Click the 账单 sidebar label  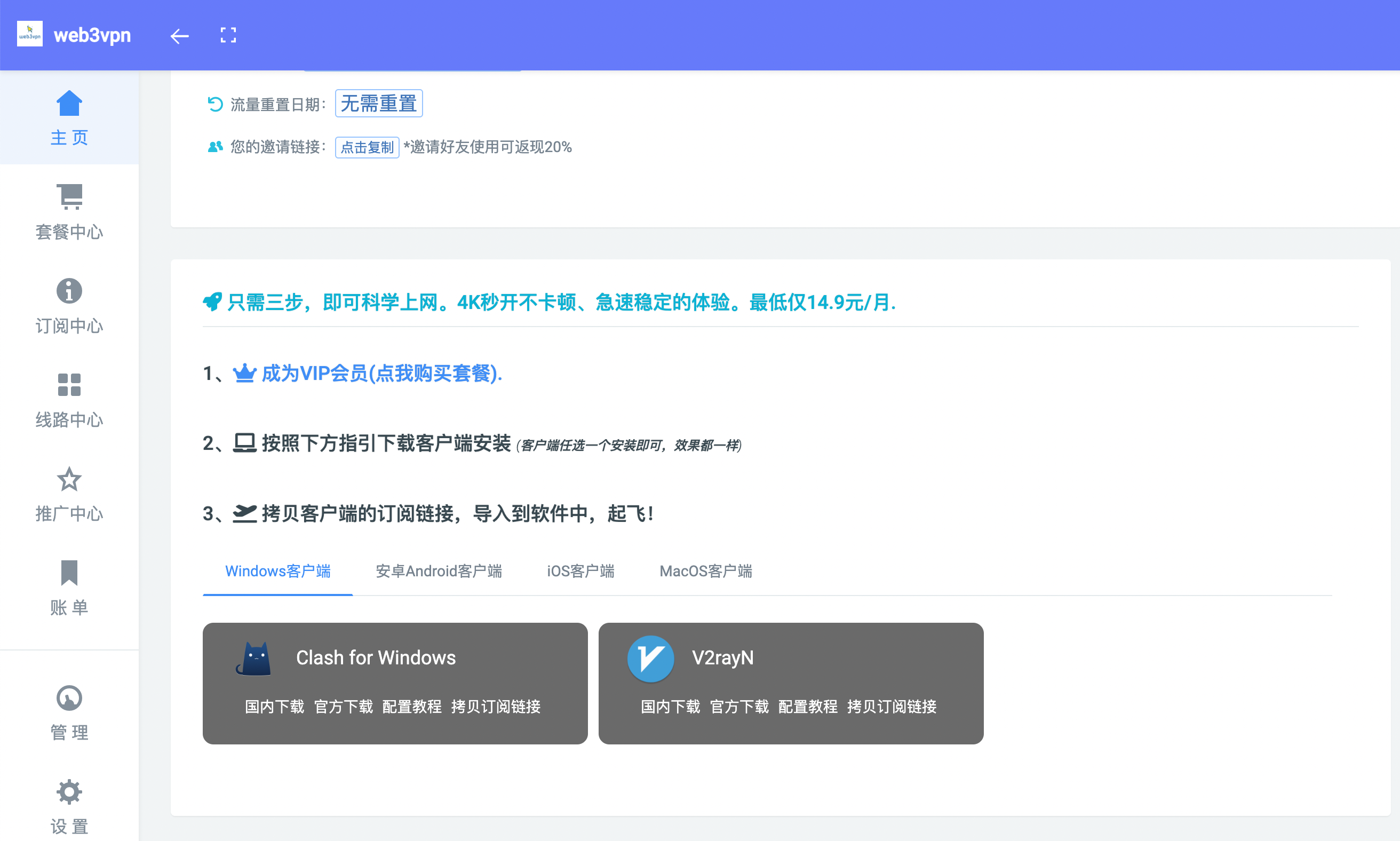pyautogui.click(x=69, y=607)
